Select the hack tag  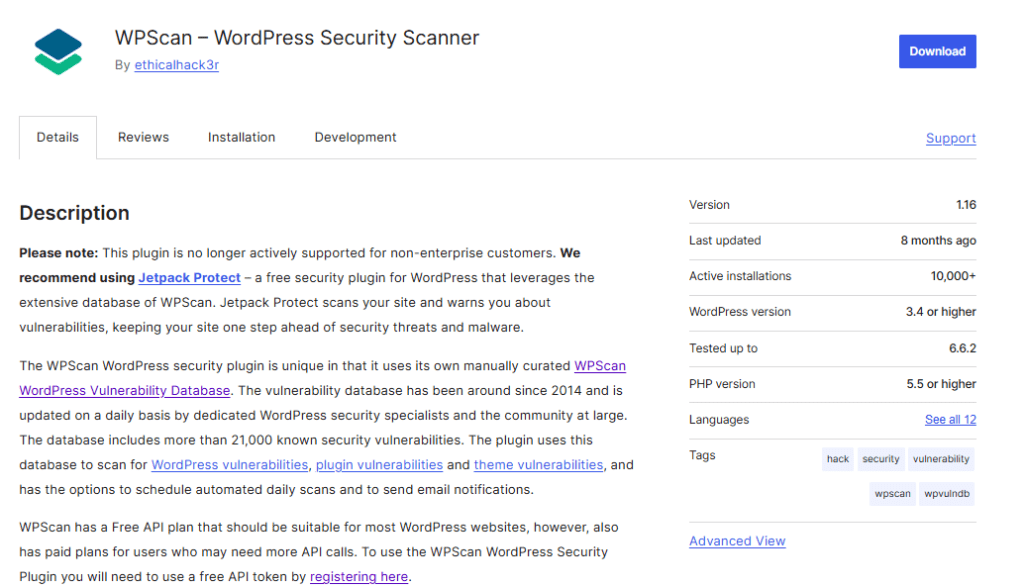[838, 459]
